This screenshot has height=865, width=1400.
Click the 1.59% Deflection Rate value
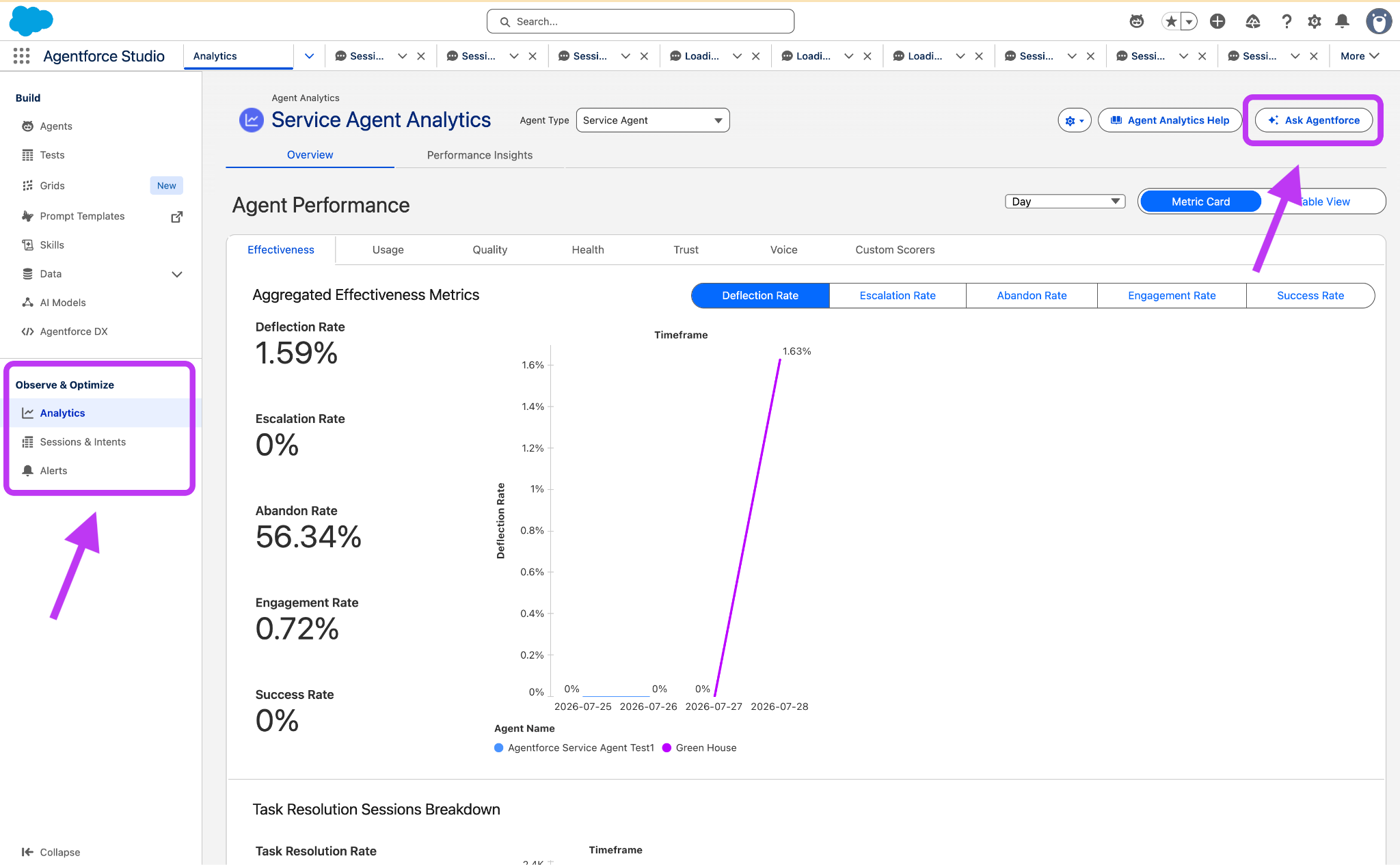tap(296, 353)
